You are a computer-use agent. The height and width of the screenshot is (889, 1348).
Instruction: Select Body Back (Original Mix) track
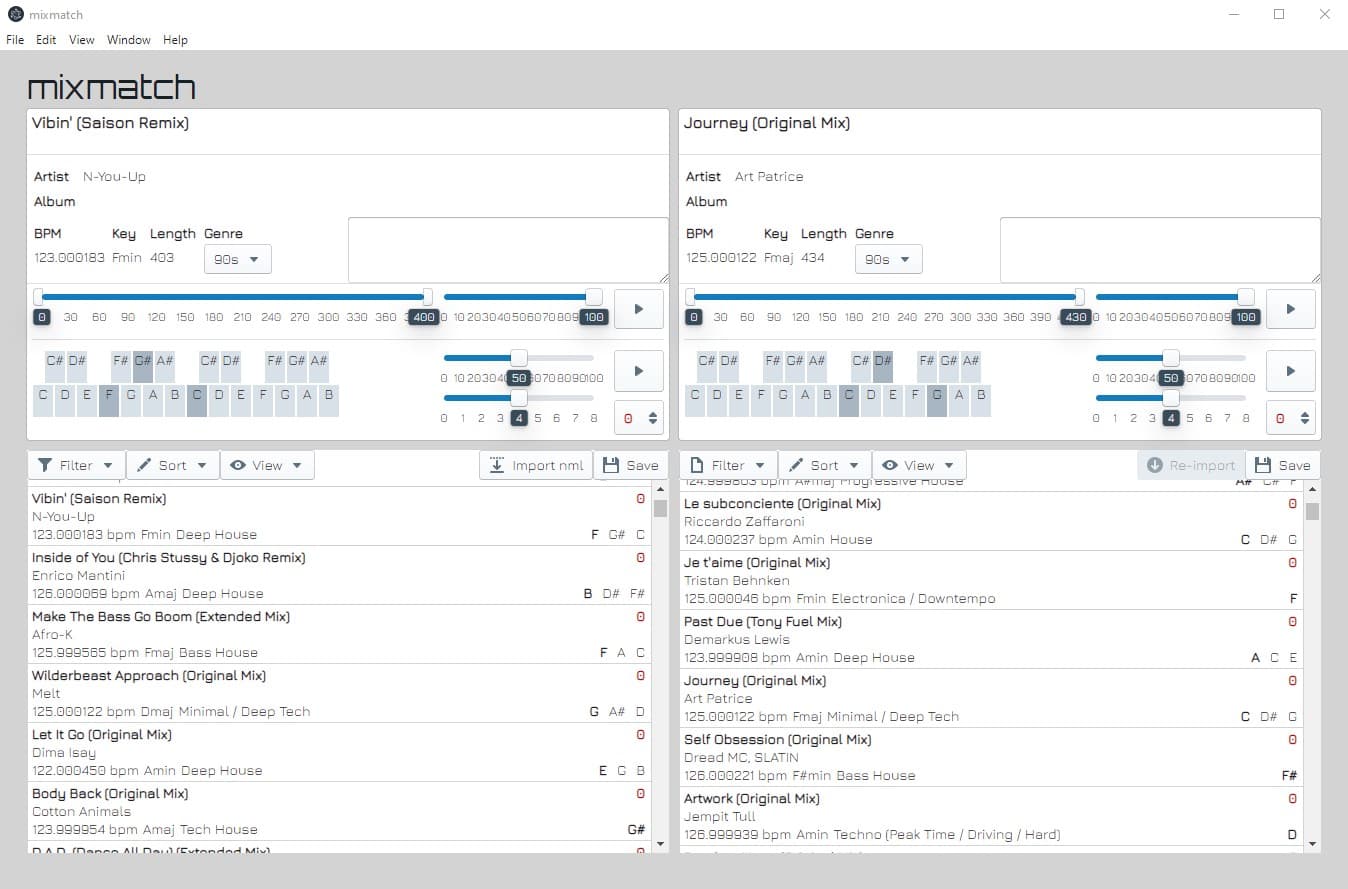pos(339,811)
